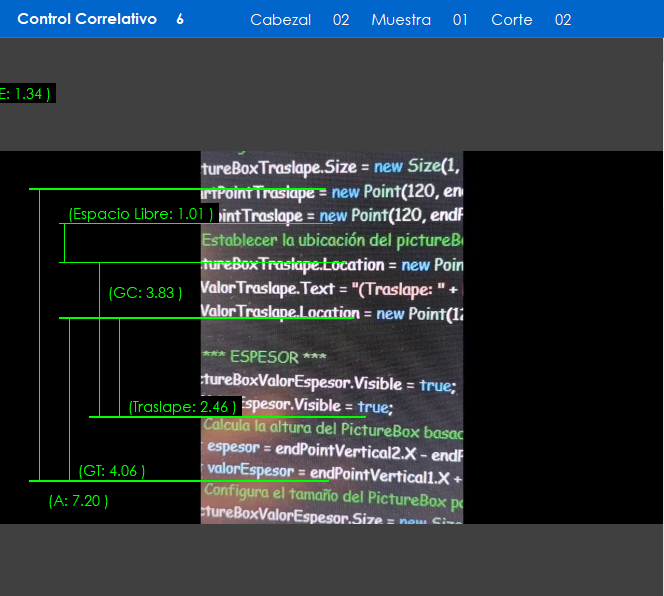
Task: Select the Espacio Libre 1.01 measurement label
Action: (141, 214)
